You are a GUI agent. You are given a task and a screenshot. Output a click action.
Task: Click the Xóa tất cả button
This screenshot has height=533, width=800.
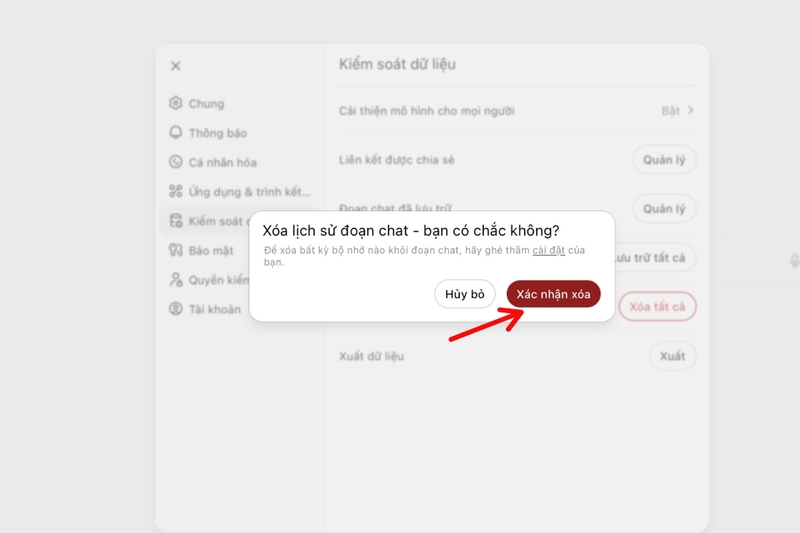point(657,307)
